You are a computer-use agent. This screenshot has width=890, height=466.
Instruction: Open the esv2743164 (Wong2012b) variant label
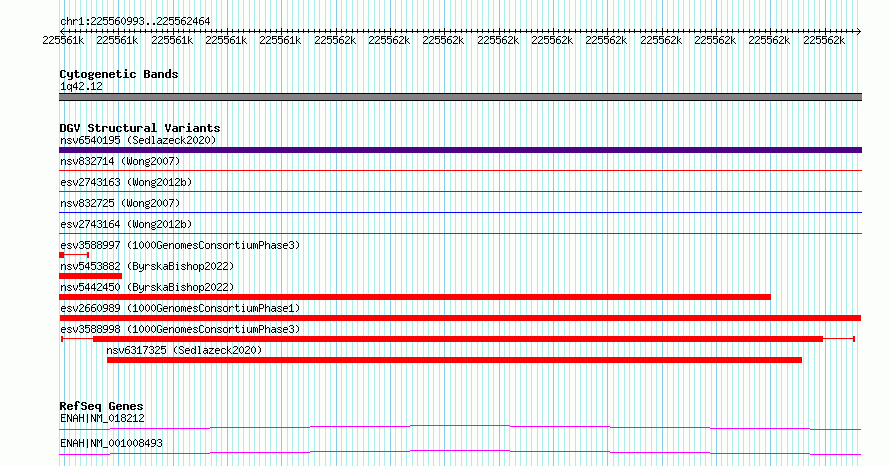click(x=126, y=224)
